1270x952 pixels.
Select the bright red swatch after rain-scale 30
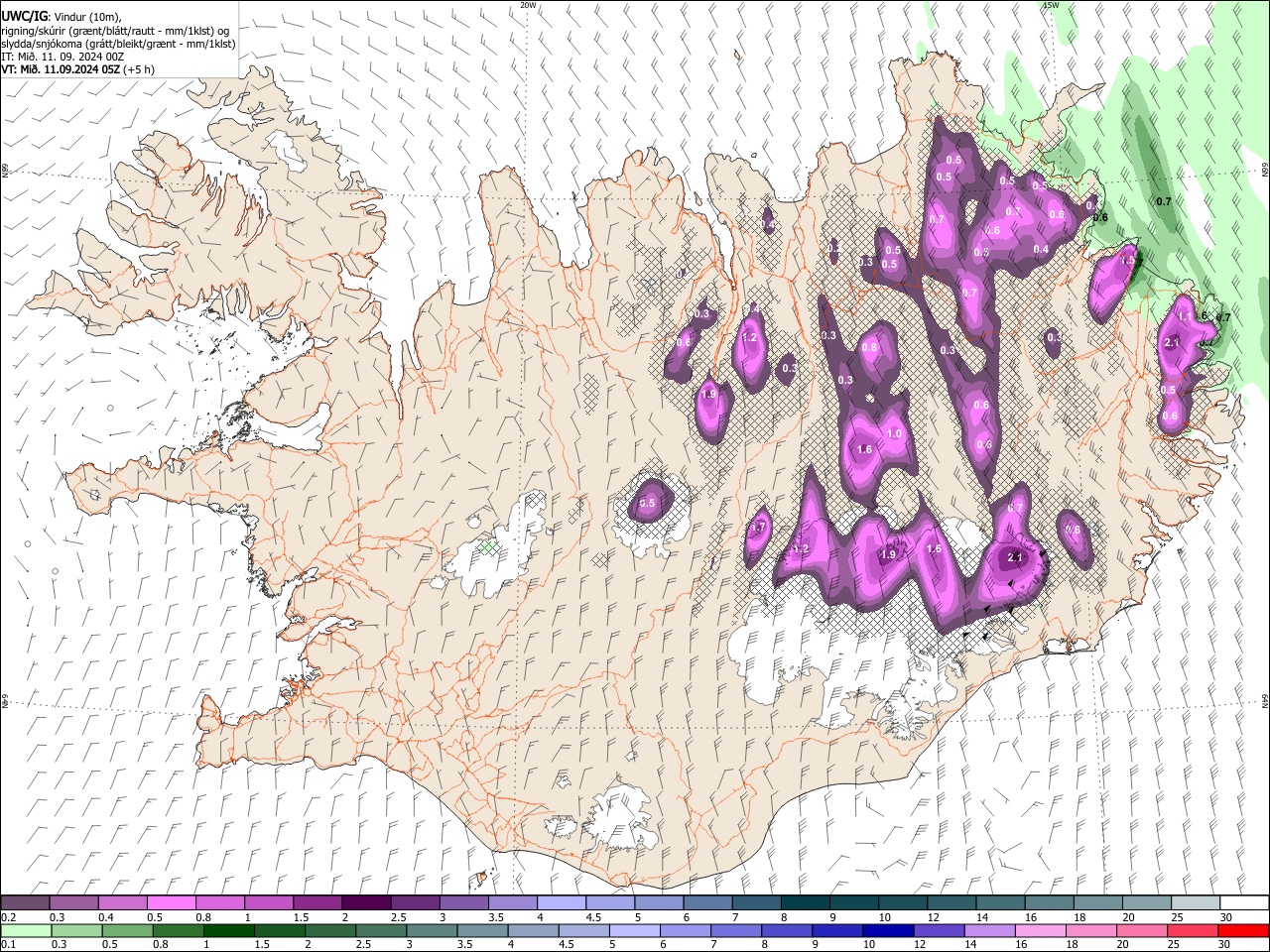click(1243, 930)
